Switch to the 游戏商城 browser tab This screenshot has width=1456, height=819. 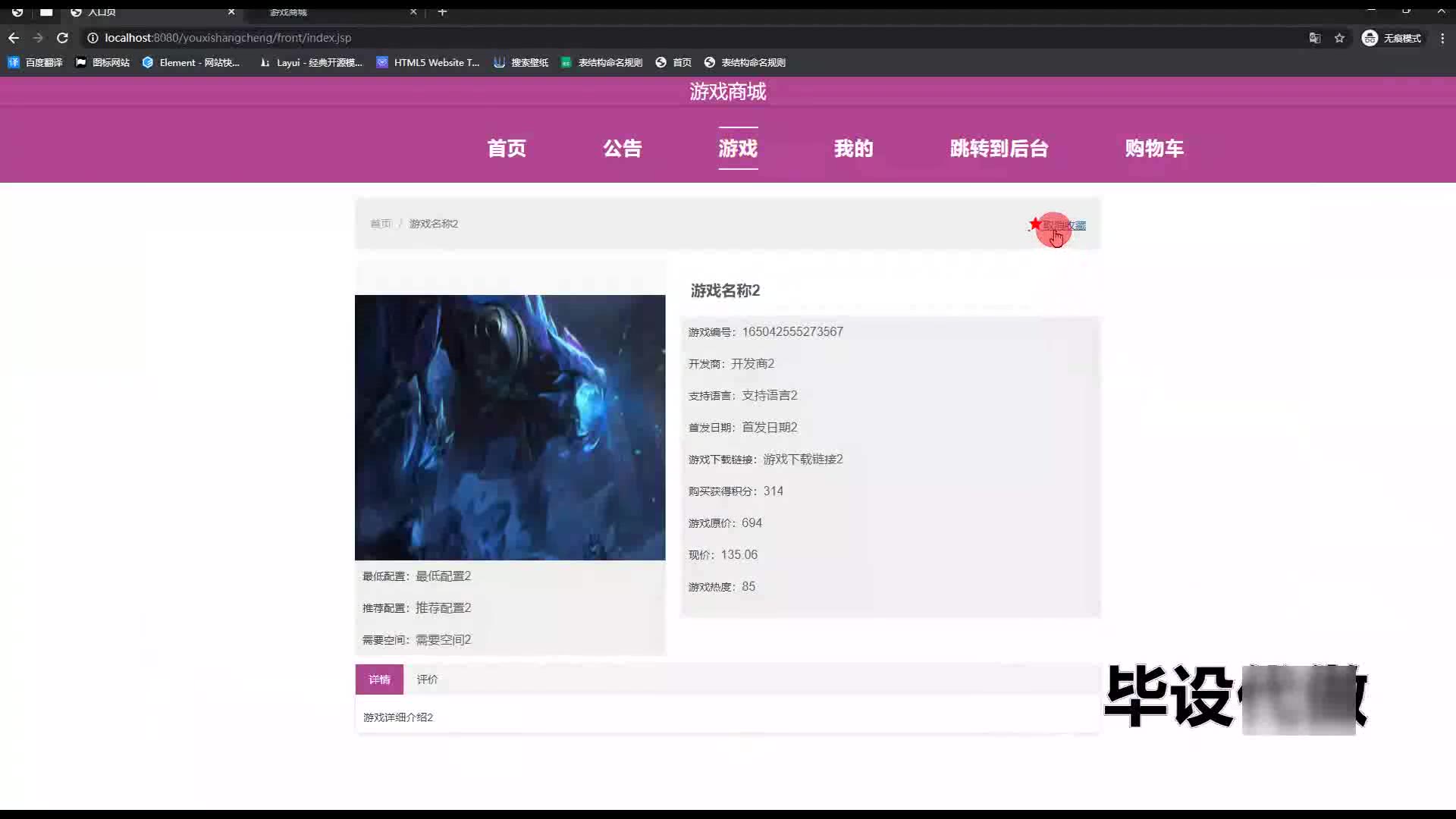334,11
